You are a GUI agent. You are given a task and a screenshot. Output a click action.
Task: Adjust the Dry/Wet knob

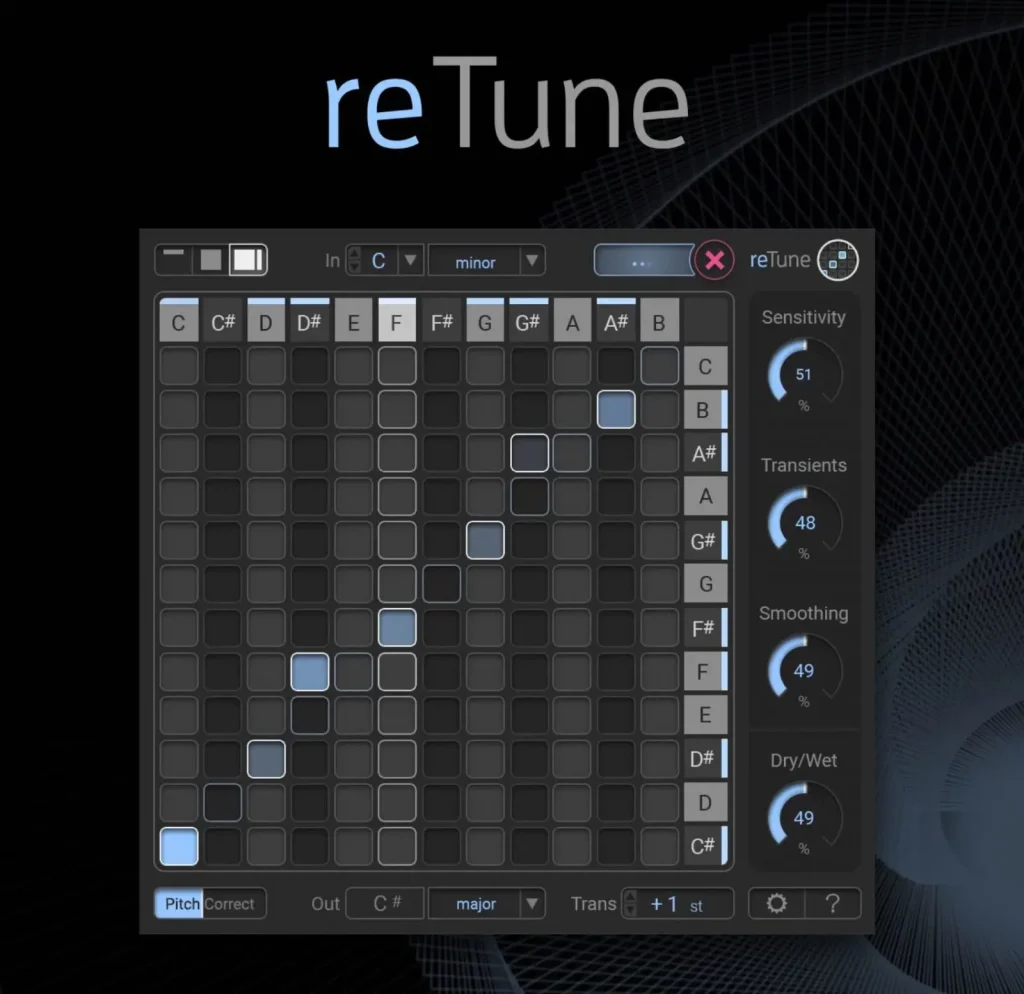coord(803,816)
